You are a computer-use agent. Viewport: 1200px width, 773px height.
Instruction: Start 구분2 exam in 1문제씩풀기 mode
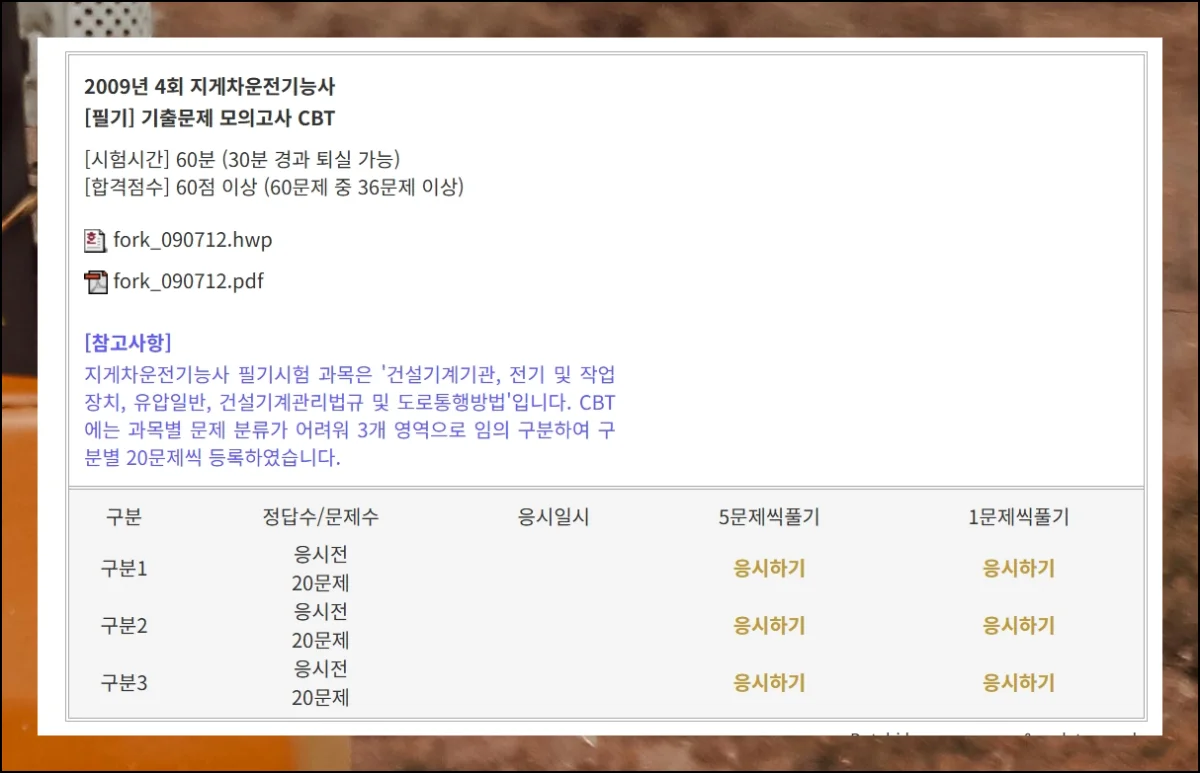[1018, 626]
